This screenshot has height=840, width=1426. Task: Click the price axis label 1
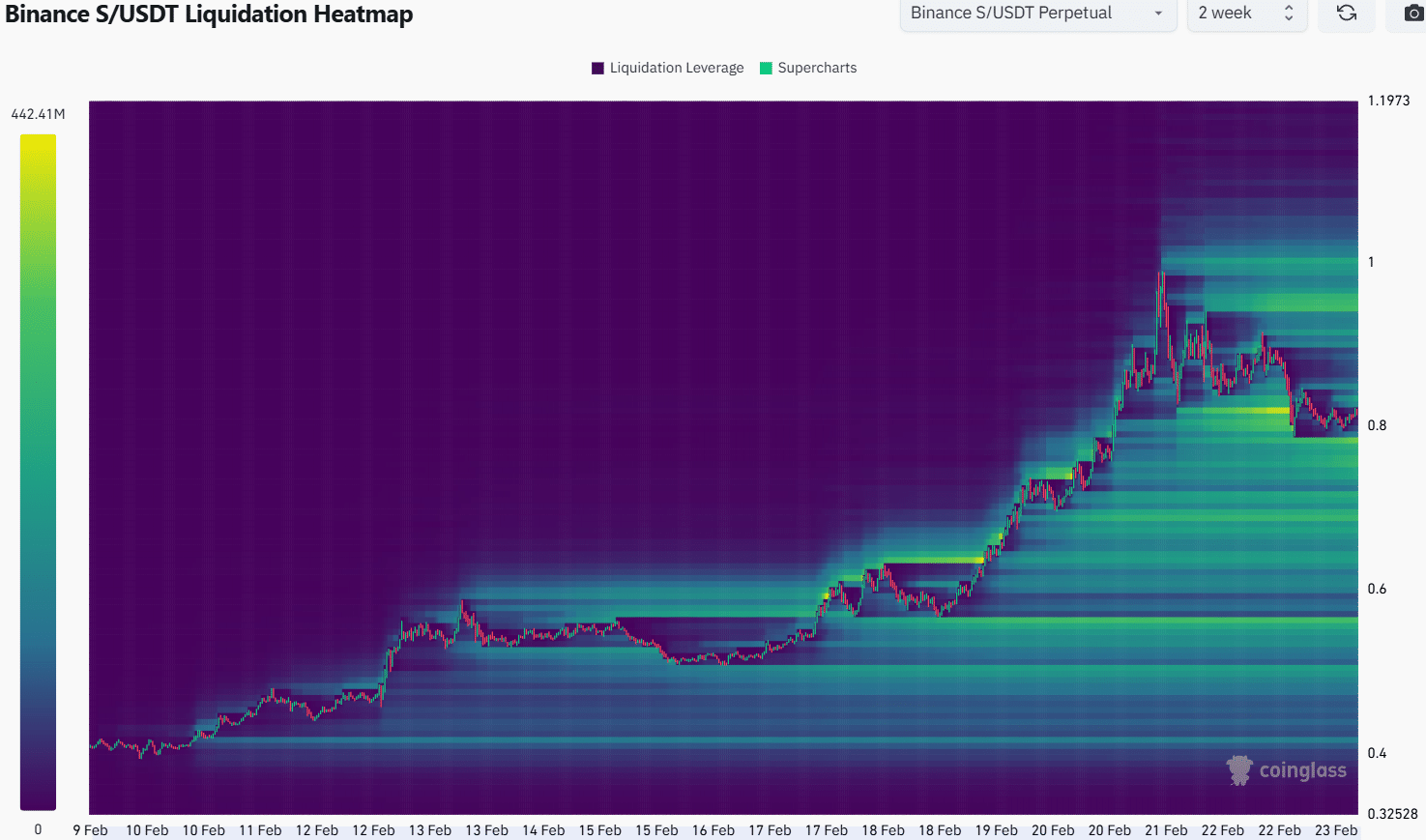[1371, 262]
